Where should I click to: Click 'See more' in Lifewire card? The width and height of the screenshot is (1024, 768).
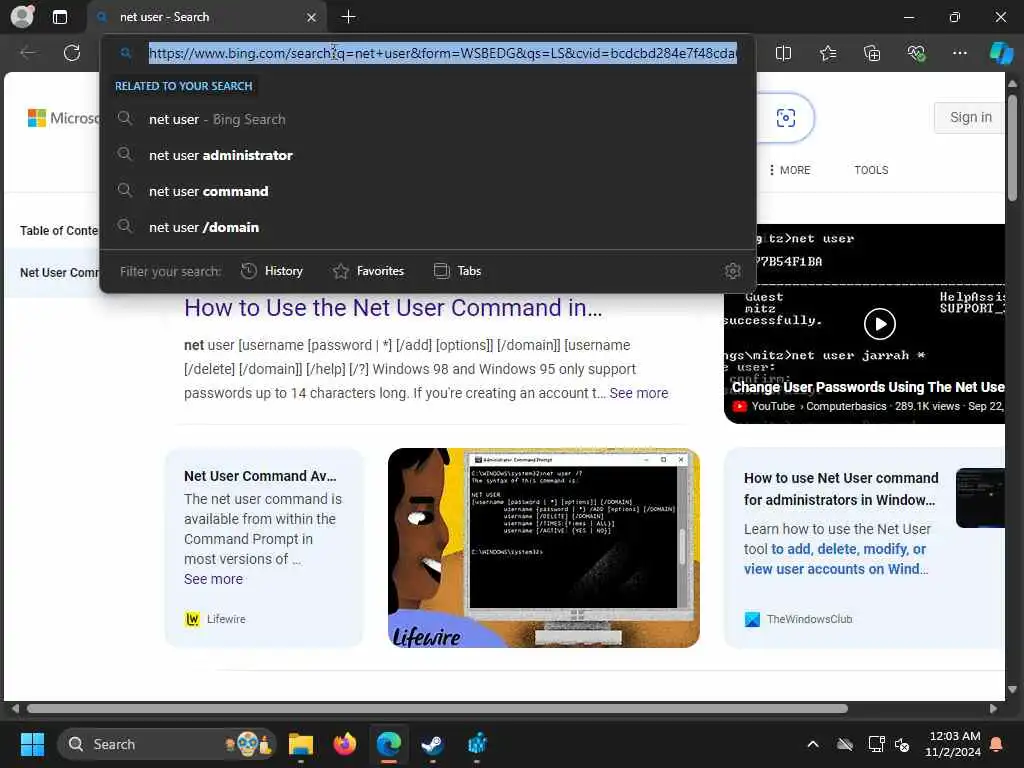214,579
